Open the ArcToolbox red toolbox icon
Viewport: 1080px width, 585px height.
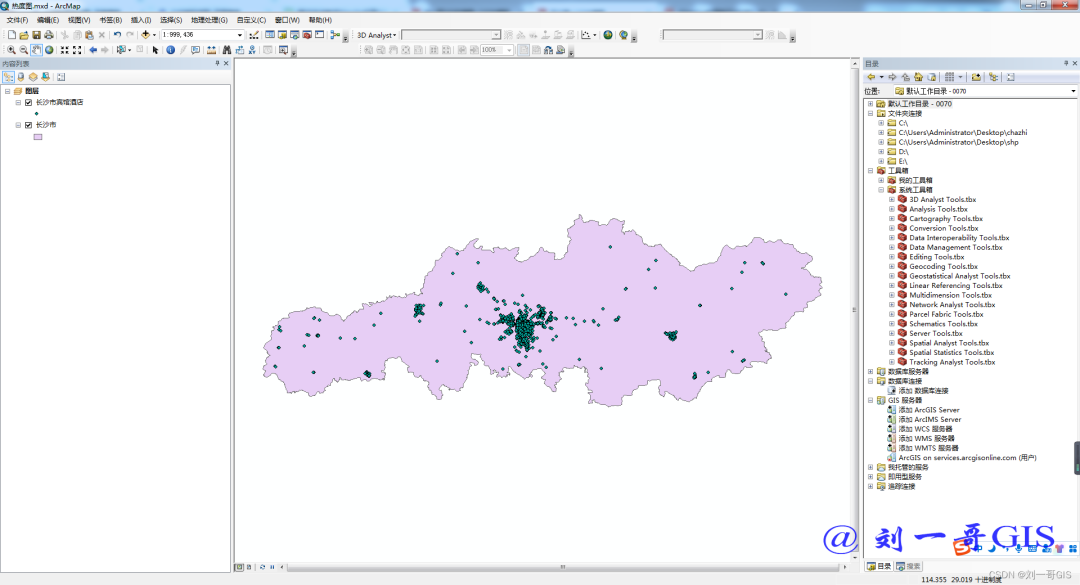click(307, 35)
